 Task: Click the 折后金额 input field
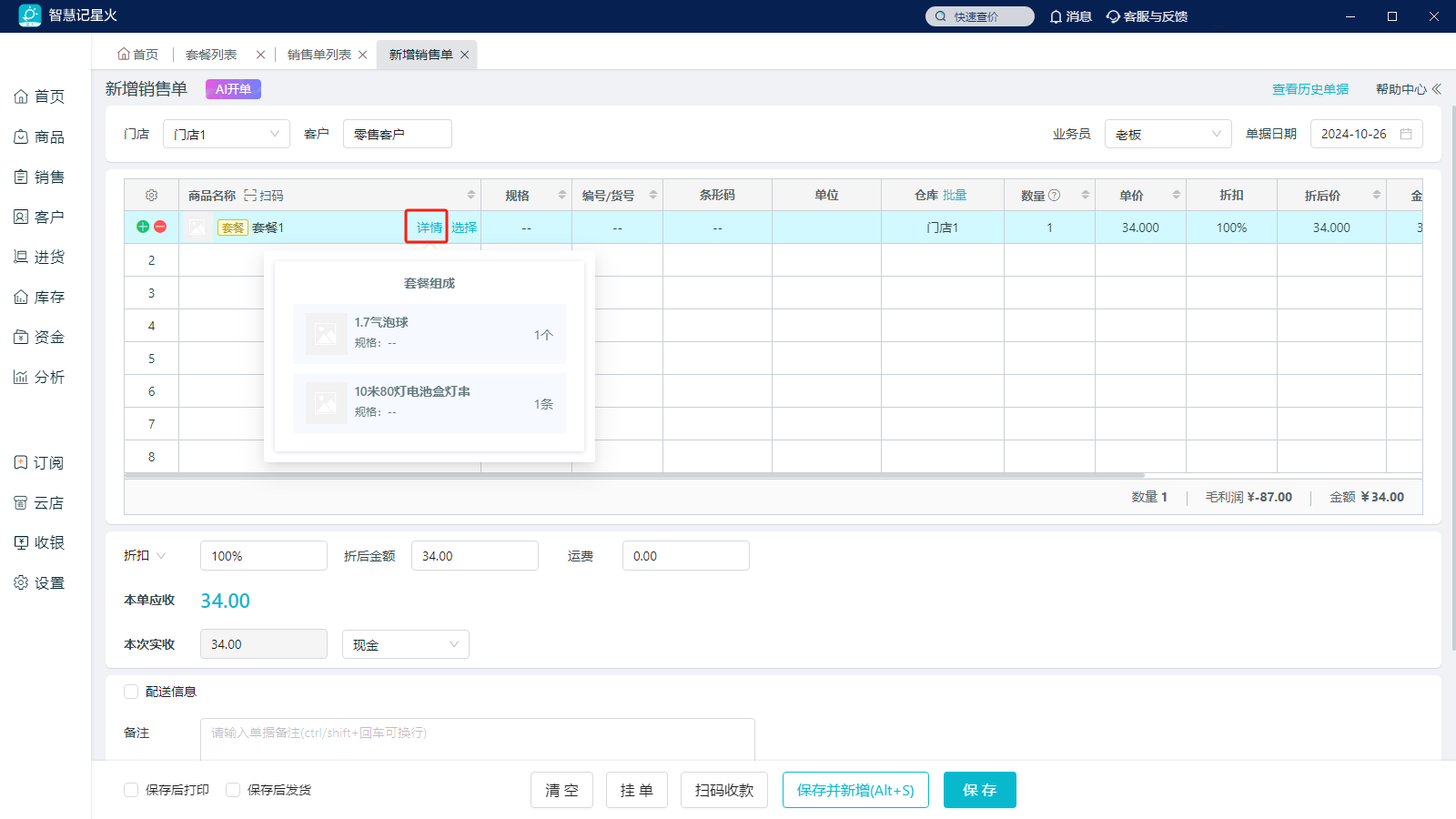click(x=475, y=555)
